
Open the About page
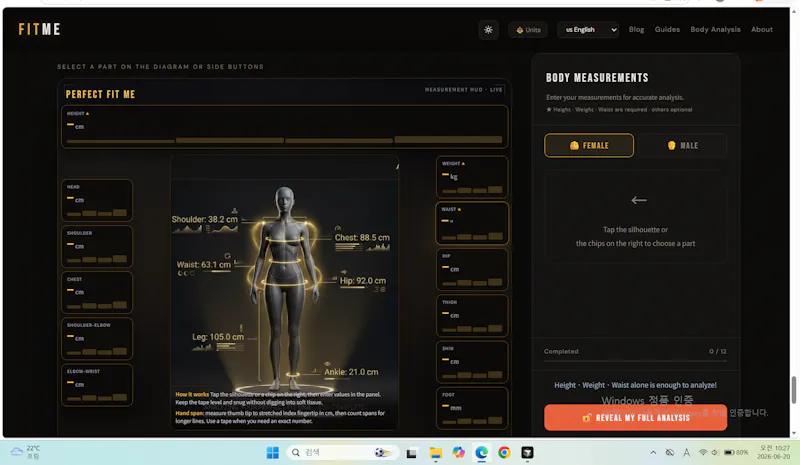point(762,30)
